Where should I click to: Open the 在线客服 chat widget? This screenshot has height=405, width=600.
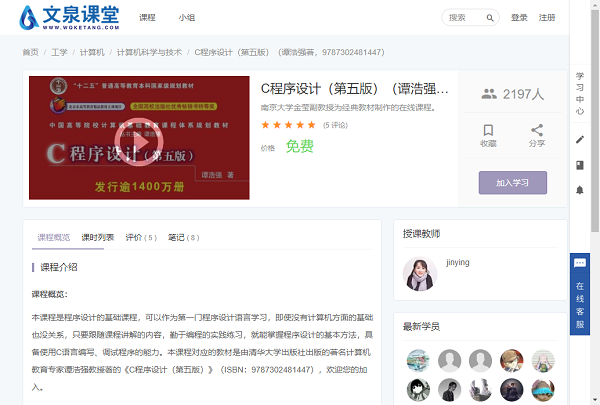tap(580, 291)
